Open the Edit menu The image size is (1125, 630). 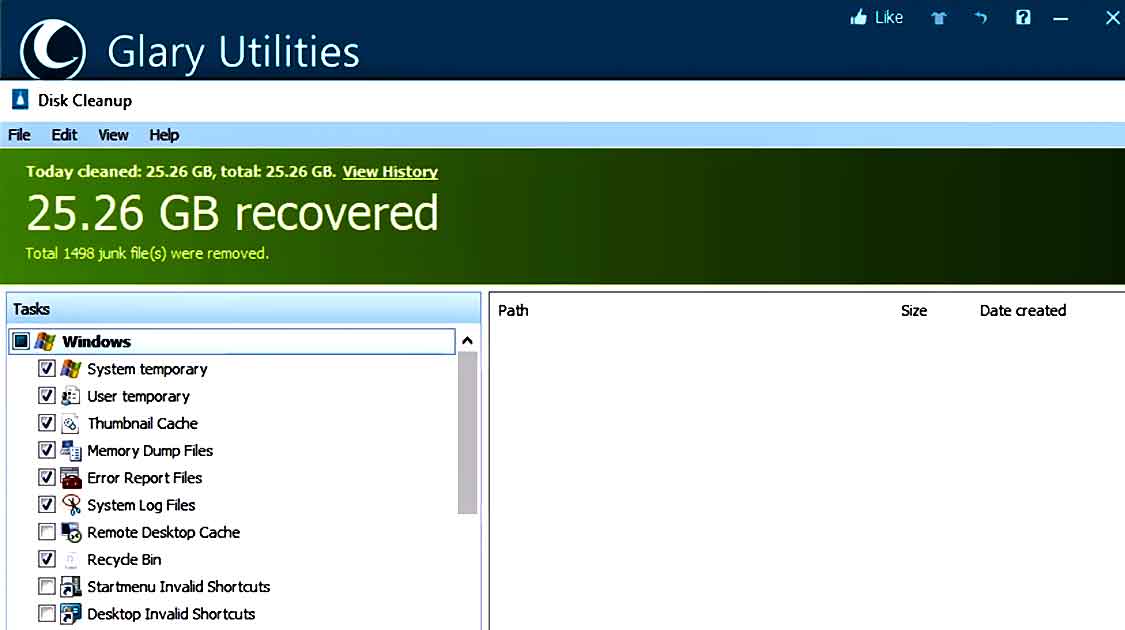64,135
